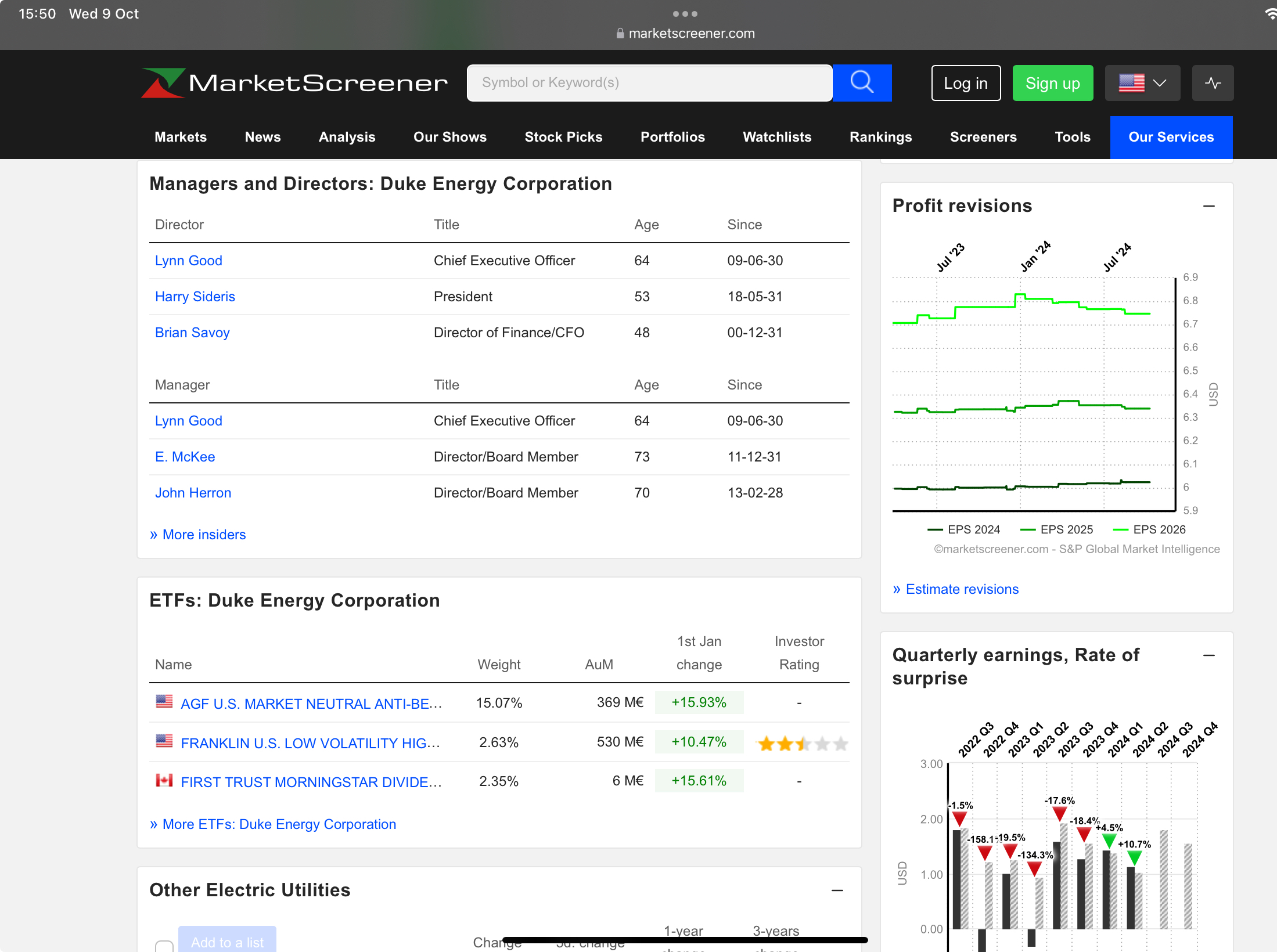This screenshot has height=952, width=1277.
Task: Open E. McKee profile link
Action: 185,457
